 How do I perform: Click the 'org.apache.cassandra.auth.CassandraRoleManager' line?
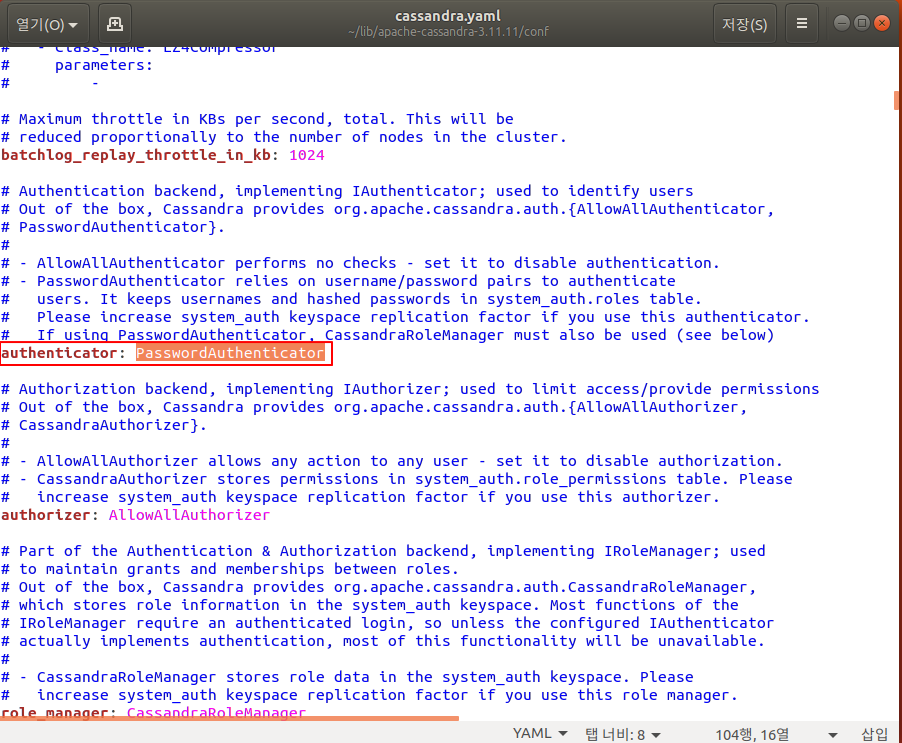(379, 587)
